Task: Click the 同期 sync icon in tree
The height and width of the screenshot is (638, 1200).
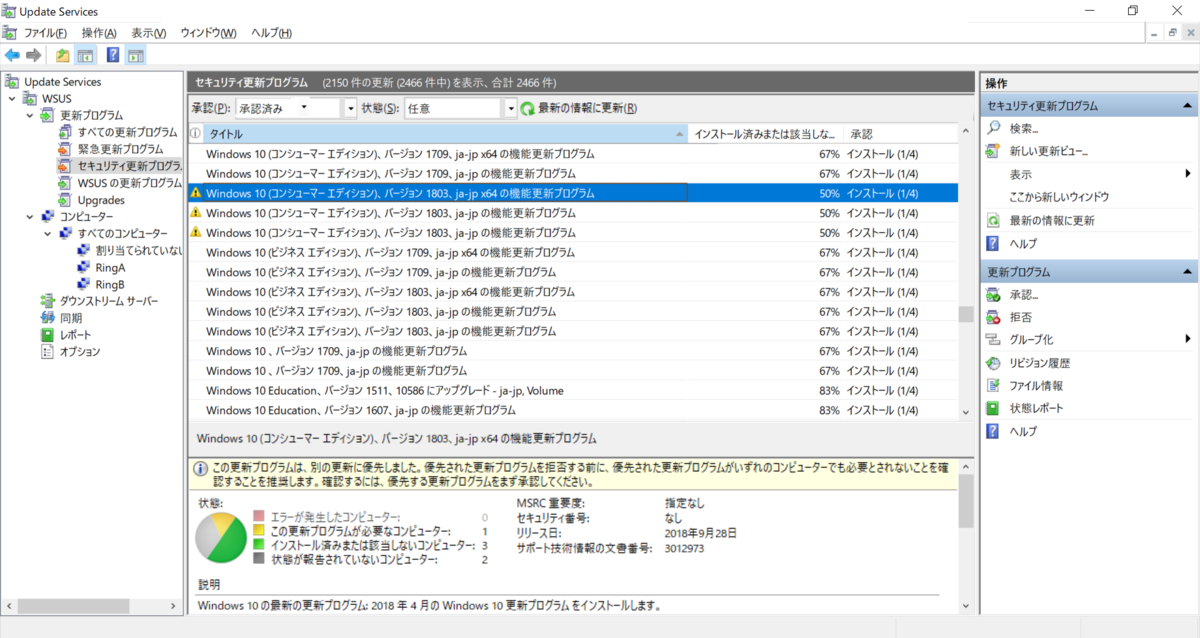Action: click(48, 318)
